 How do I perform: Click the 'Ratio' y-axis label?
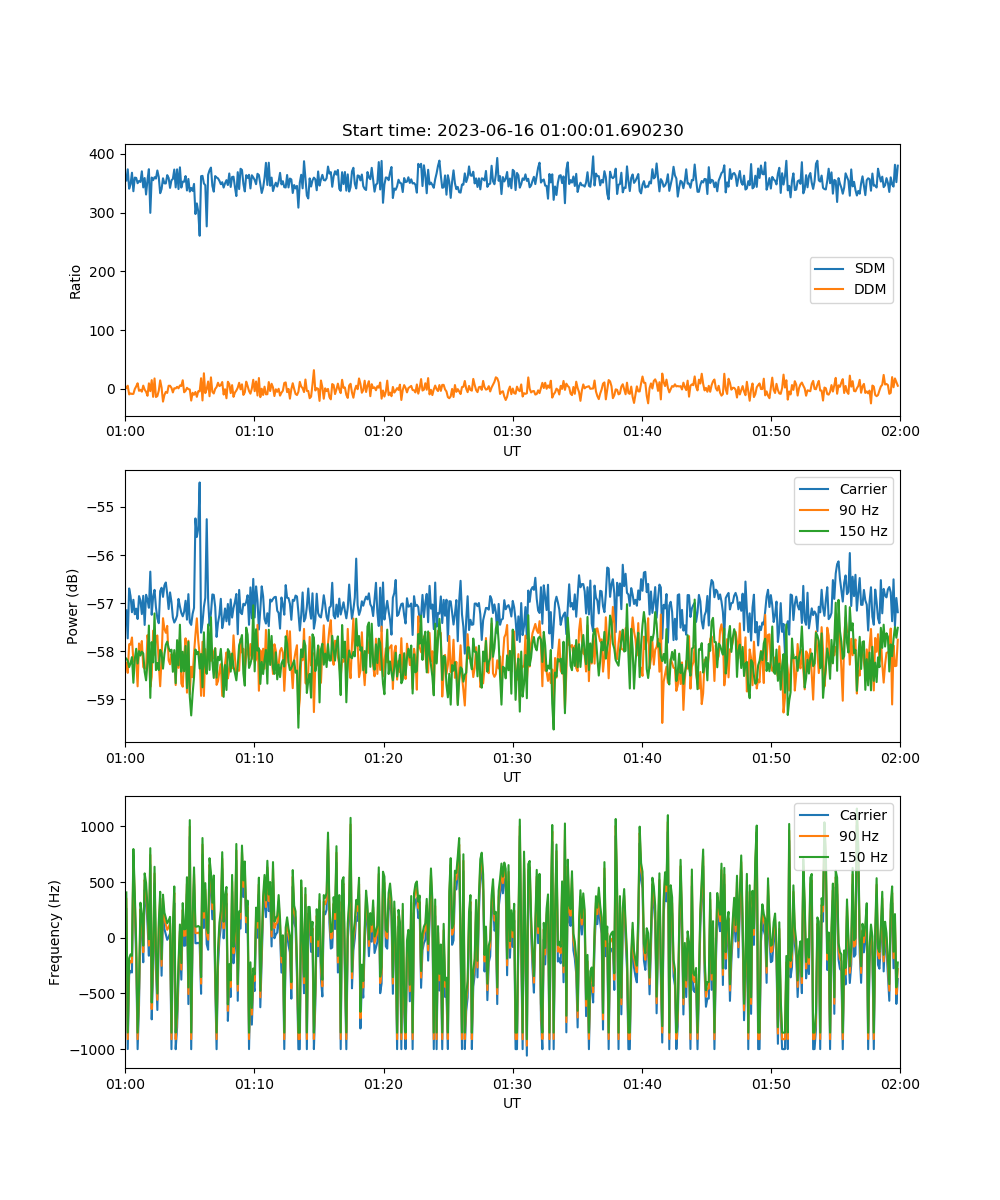75,281
